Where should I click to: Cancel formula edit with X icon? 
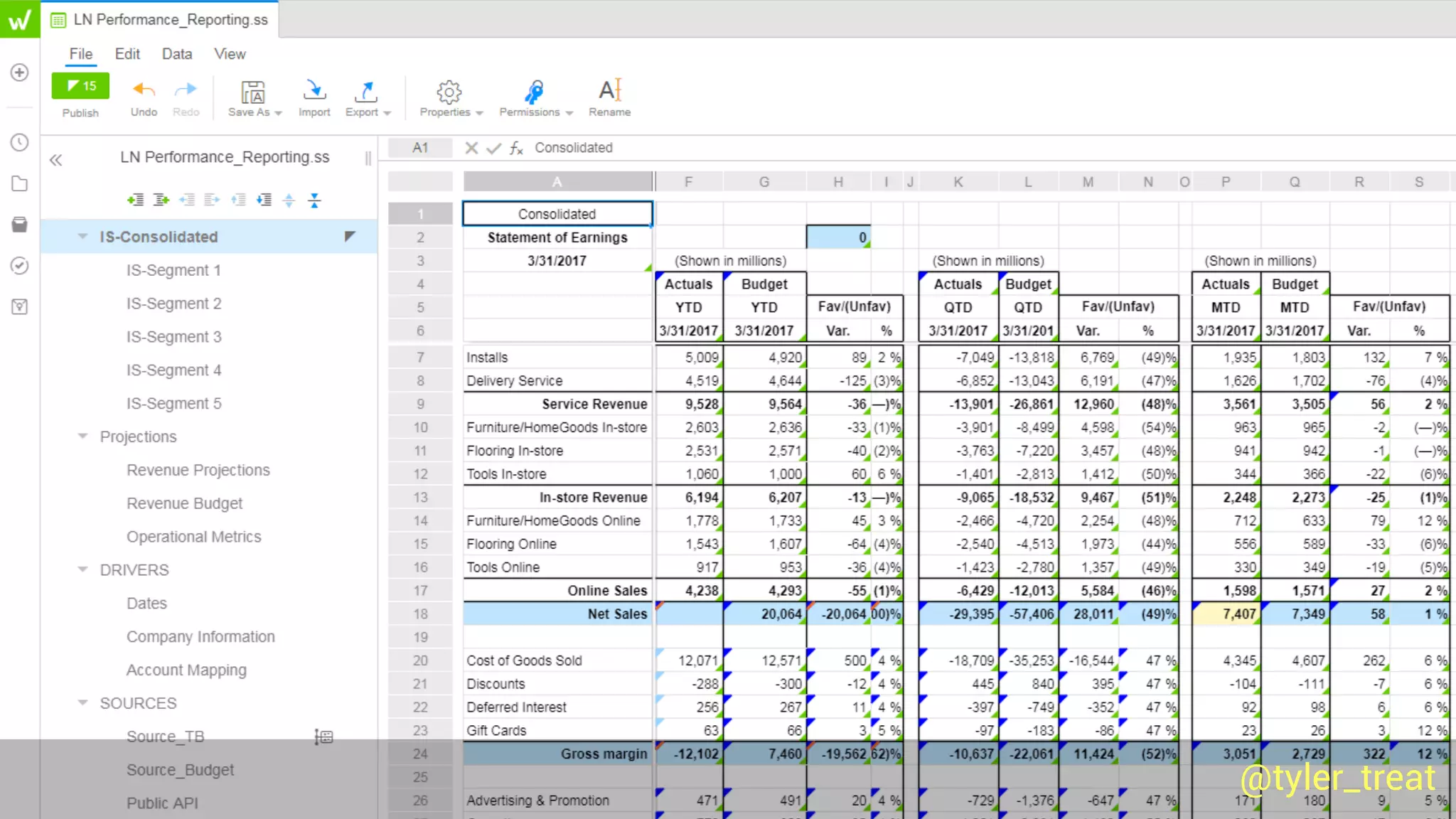[x=471, y=148]
